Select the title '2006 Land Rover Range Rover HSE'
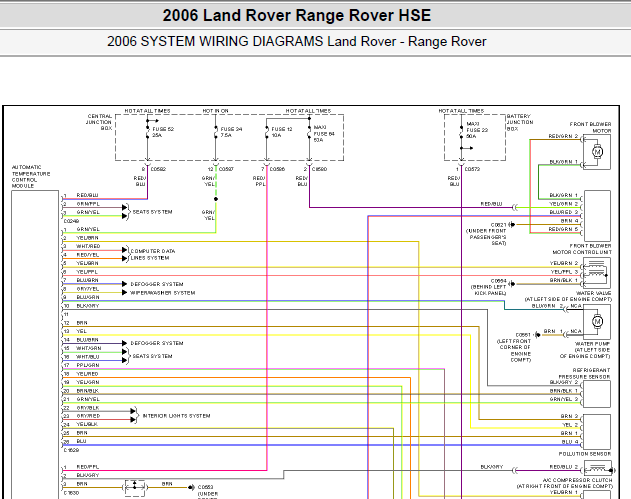 click(x=297, y=15)
